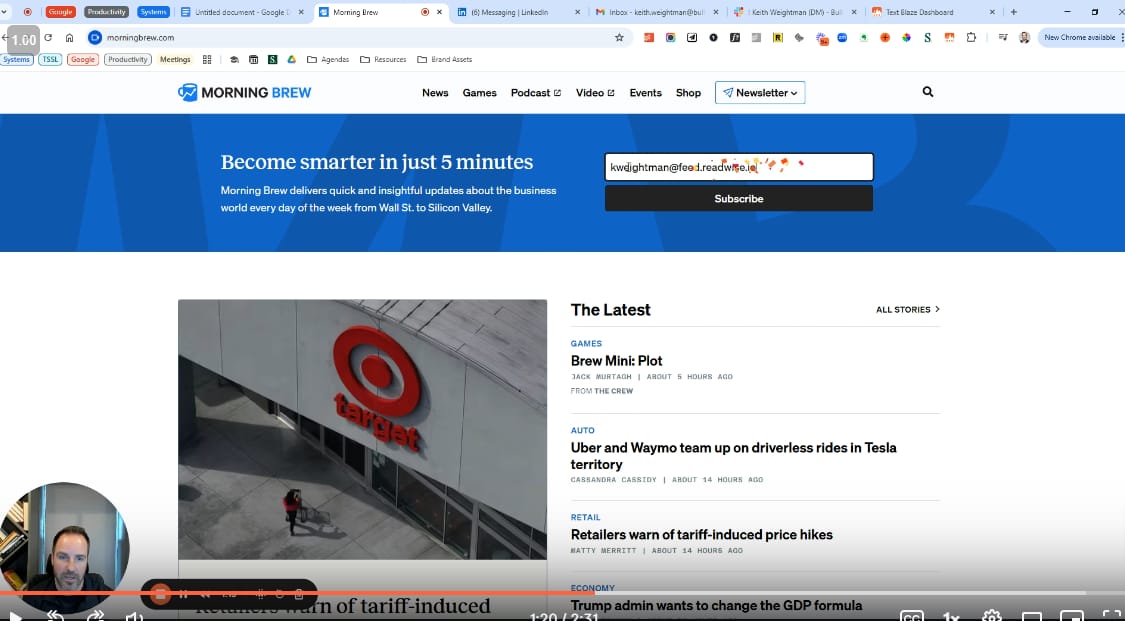Screen dimensions: 1125x621
Task: Click the Subscribe button
Action: [738, 199]
